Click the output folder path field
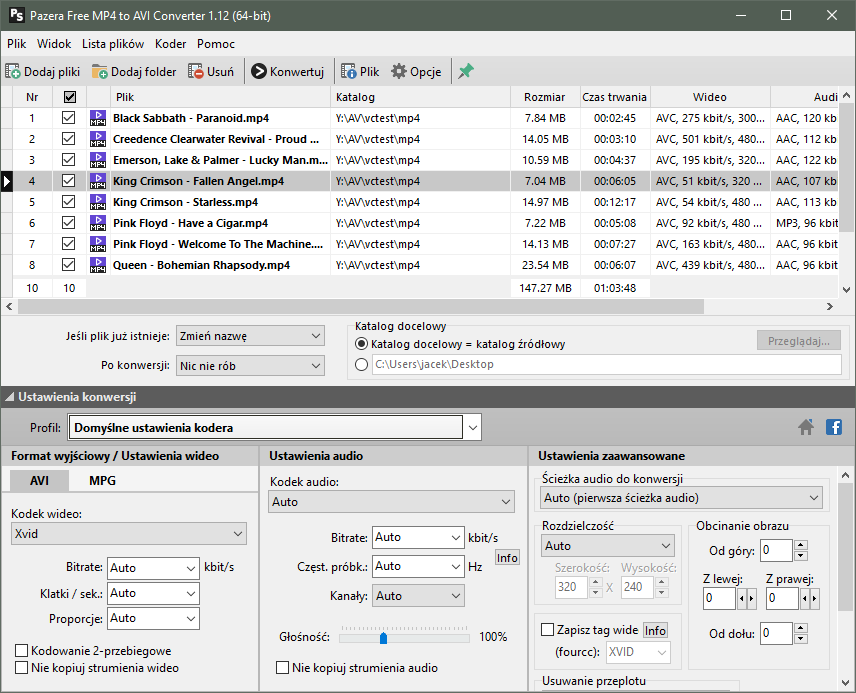The width and height of the screenshot is (856, 693). (x=607, y=364)
